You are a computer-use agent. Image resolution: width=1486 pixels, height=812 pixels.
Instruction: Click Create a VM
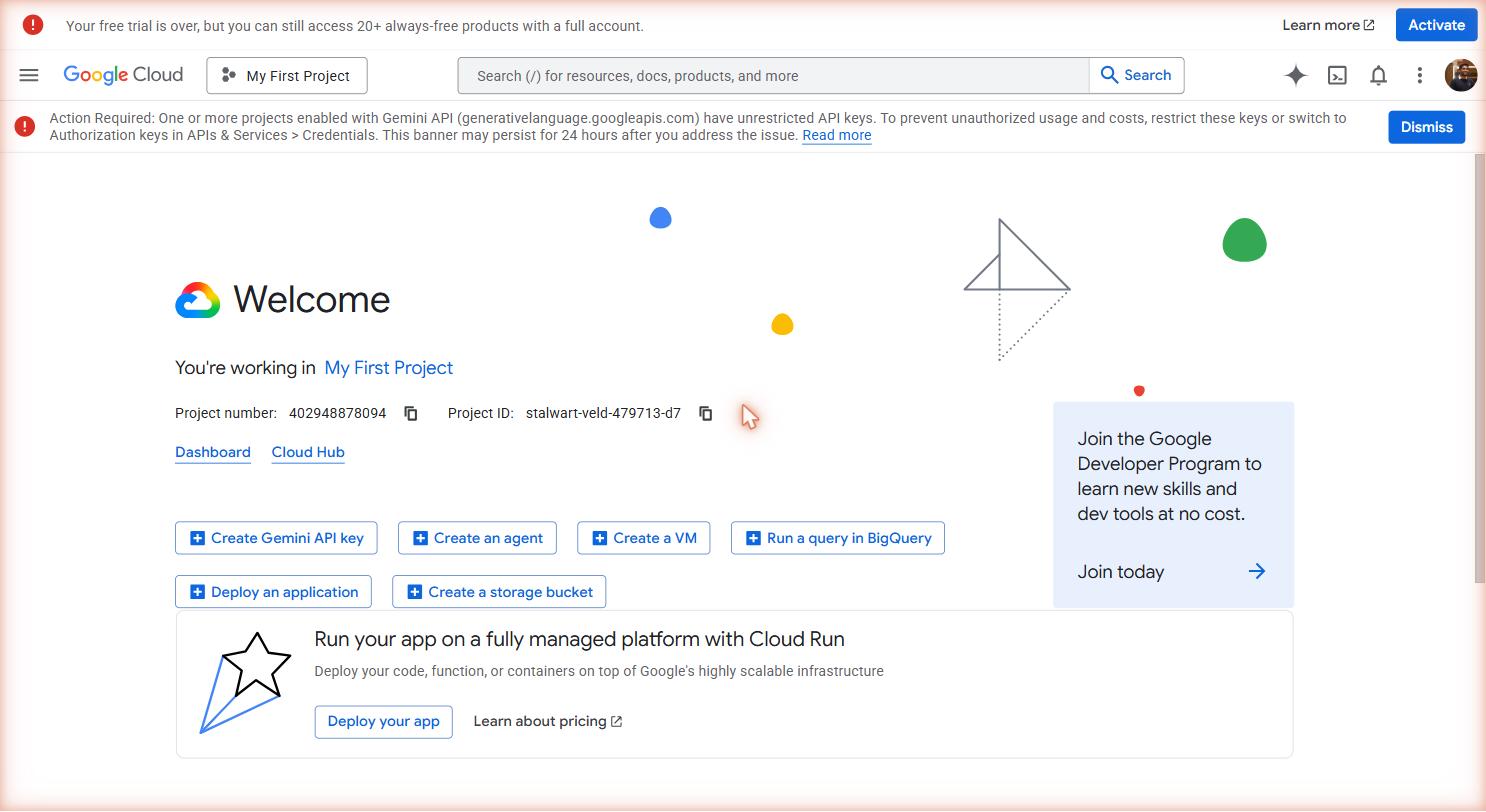pos(643,538)
